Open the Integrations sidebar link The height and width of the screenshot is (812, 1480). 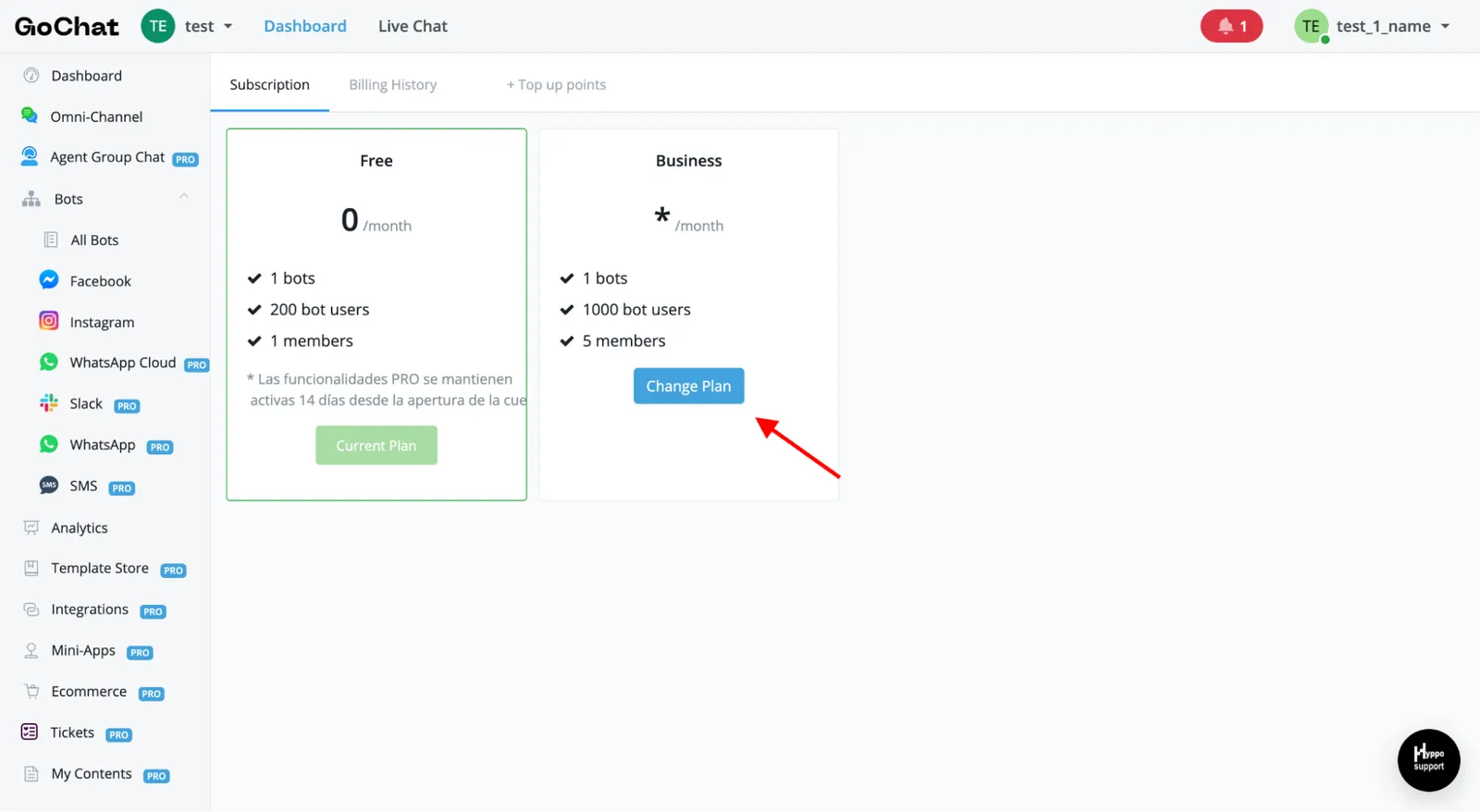pos(90,609)
